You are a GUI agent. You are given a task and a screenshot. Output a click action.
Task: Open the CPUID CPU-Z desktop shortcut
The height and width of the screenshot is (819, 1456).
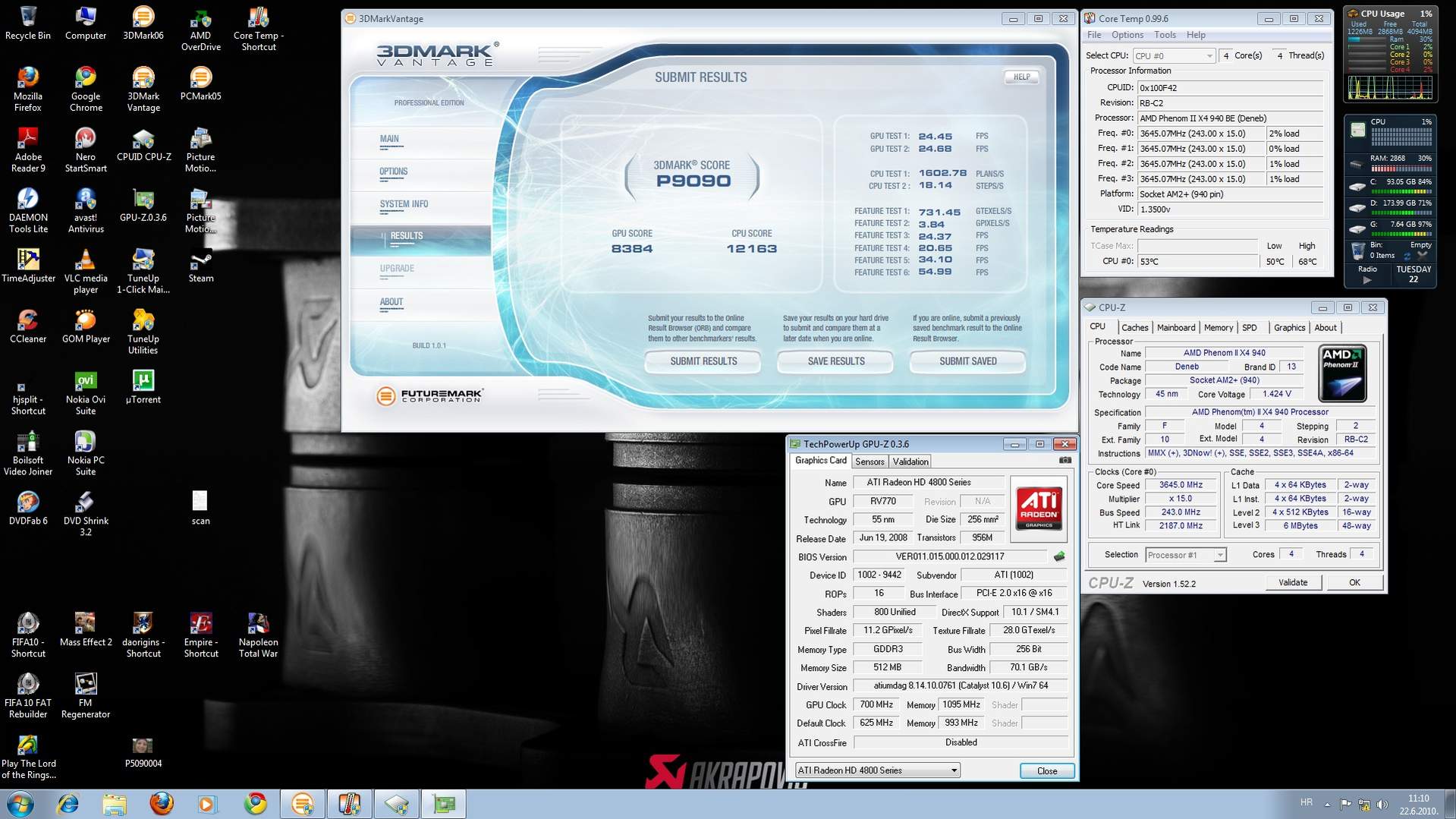(143, 144)
